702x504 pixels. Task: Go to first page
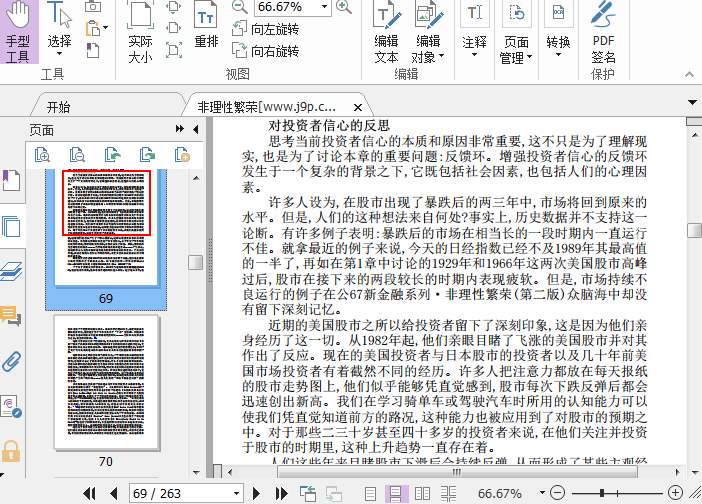[x=89, y=493]
